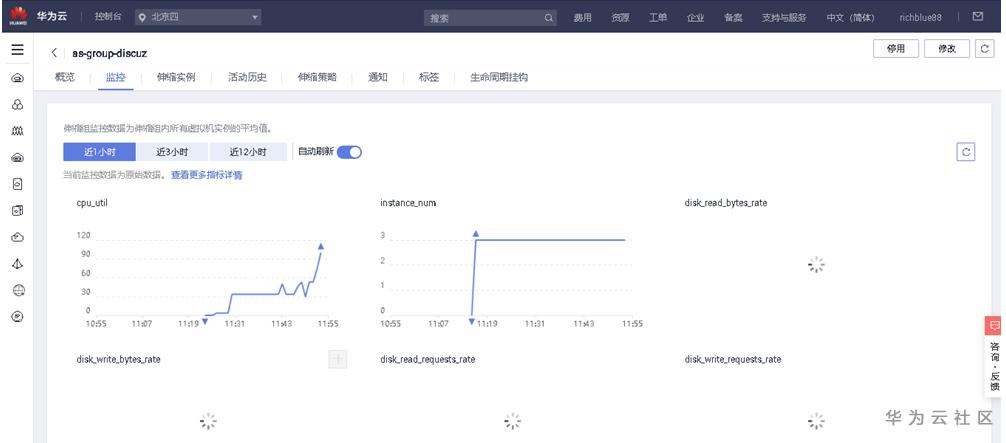Screen dimensions: 1006x443
Task: Switch to the 概览 tab
Action: pos(65,77)
